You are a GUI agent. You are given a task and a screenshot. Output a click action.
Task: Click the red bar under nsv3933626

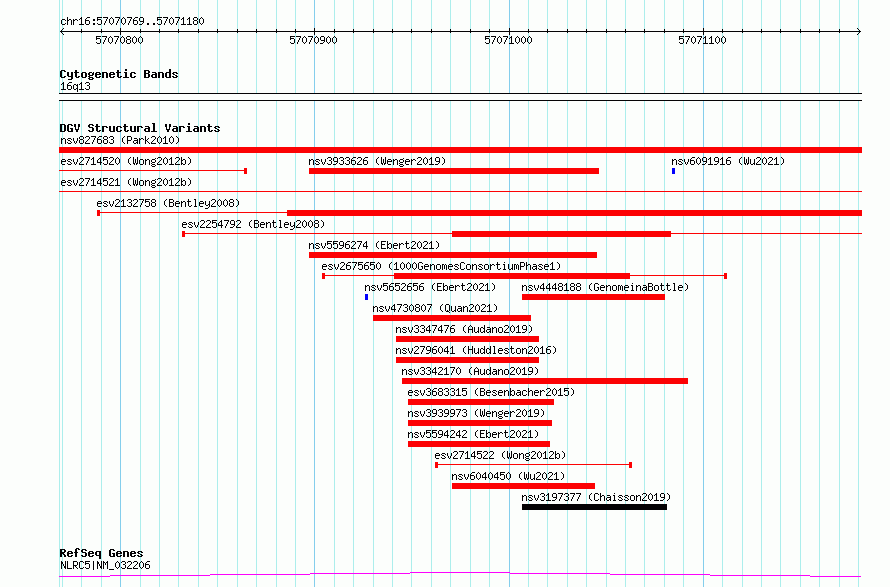(x=454, y=171)
